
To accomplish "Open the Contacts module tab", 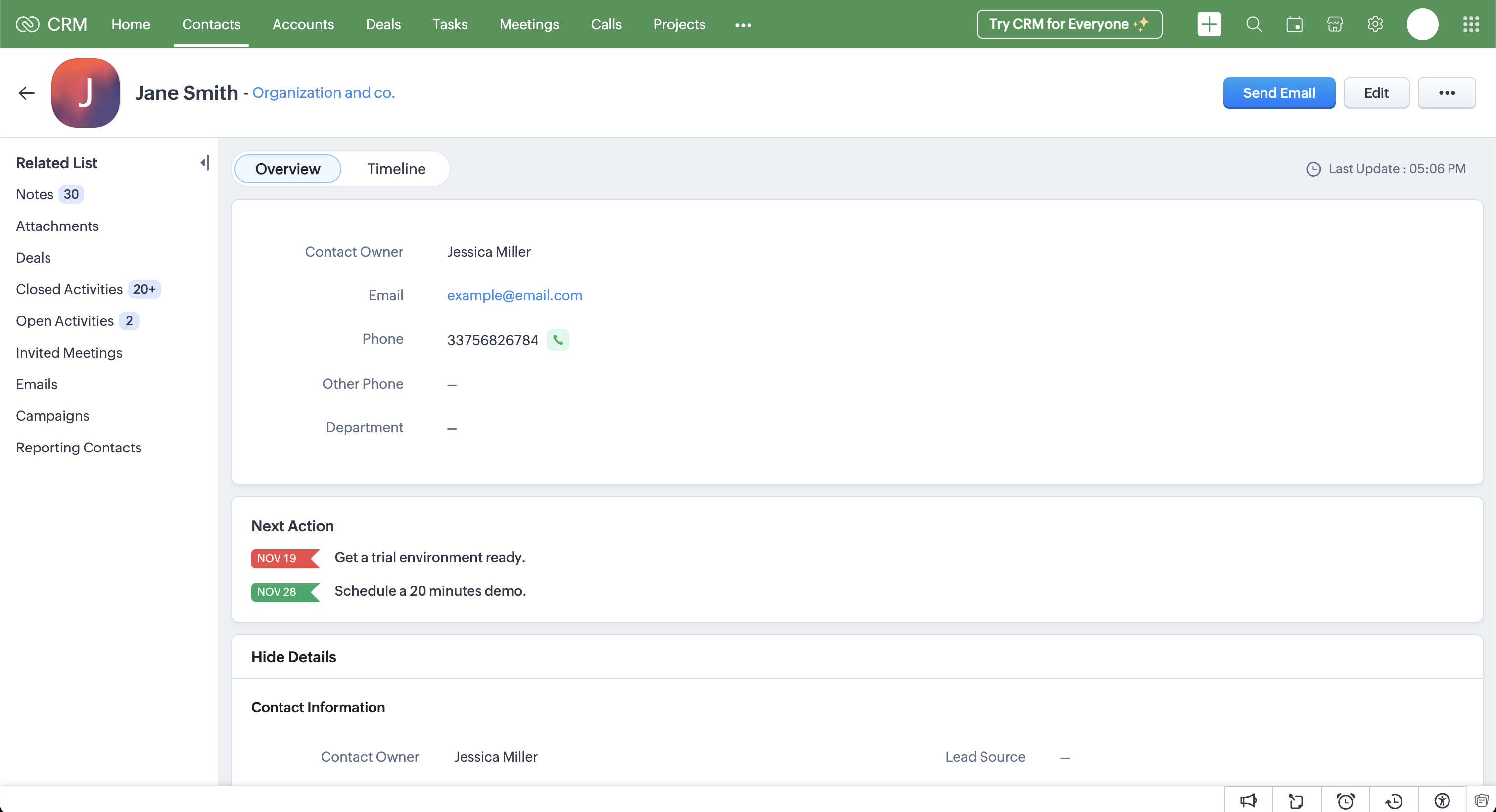I will coord(211,24).
